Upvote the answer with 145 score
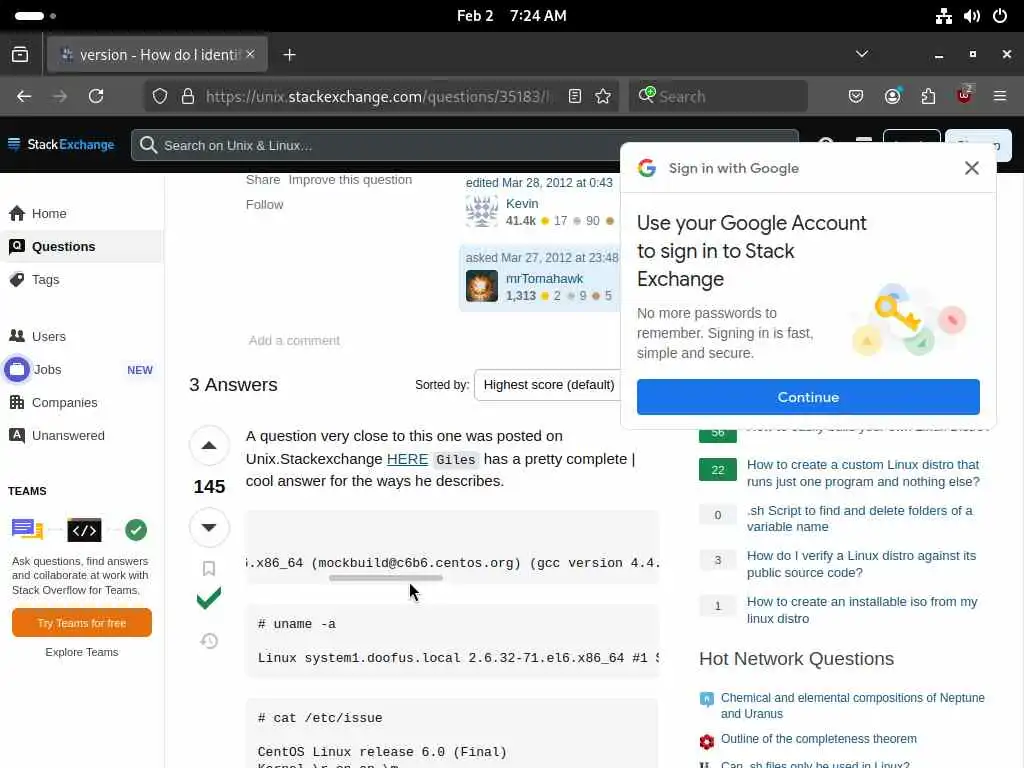Screen dimensions: 1024x768 [x=209, y=446]
